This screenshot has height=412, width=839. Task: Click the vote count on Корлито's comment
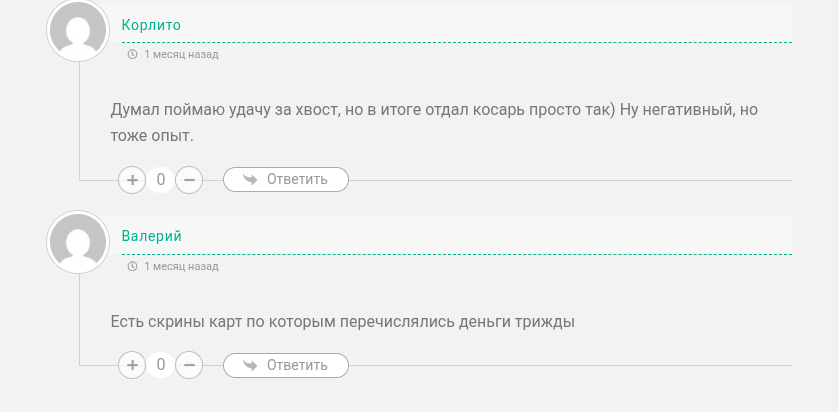161,180
